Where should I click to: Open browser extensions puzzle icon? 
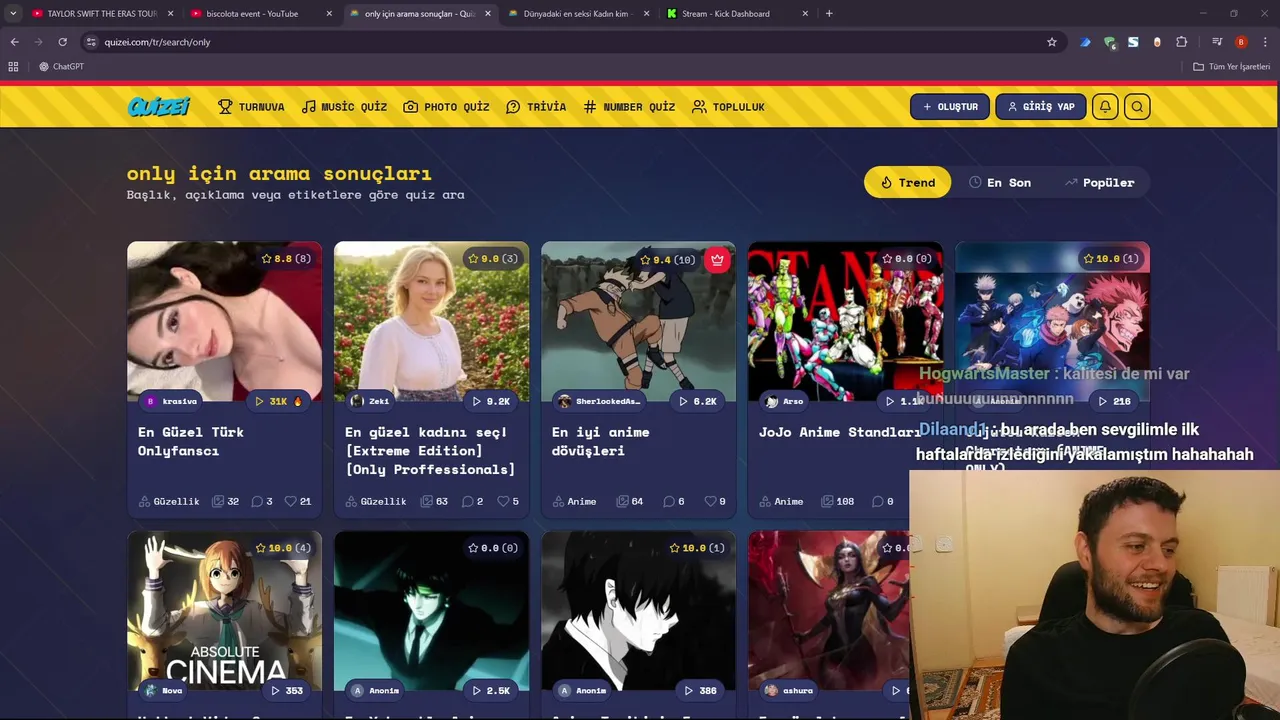(x=1182, y=42)
